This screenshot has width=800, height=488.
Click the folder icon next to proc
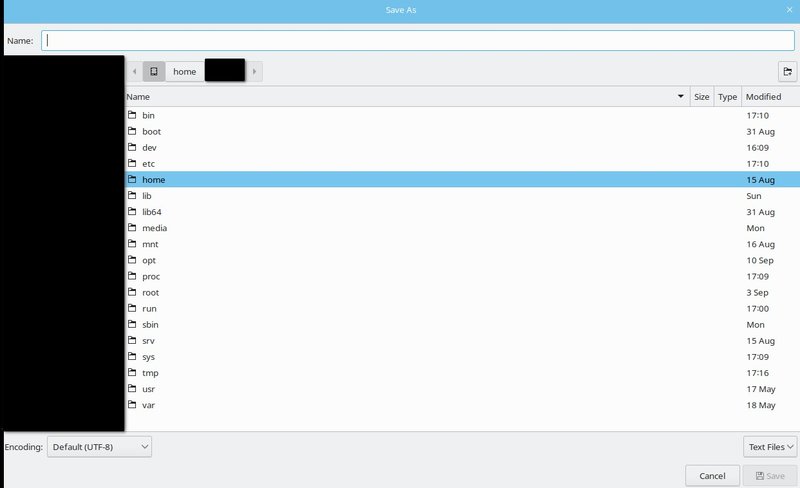point(132,276)
